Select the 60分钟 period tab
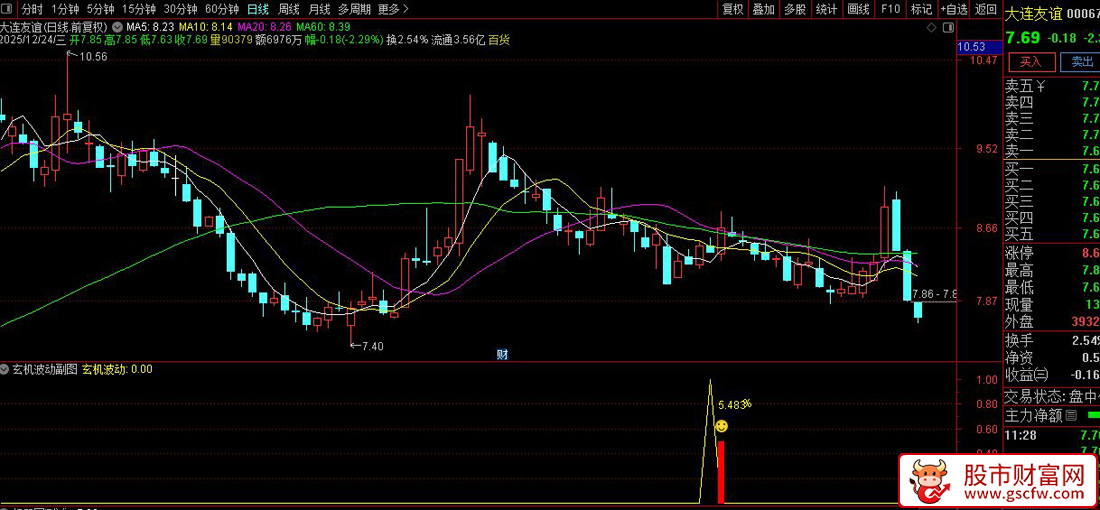The width and height of the screenshot is (1100, 510). [222, 9]
